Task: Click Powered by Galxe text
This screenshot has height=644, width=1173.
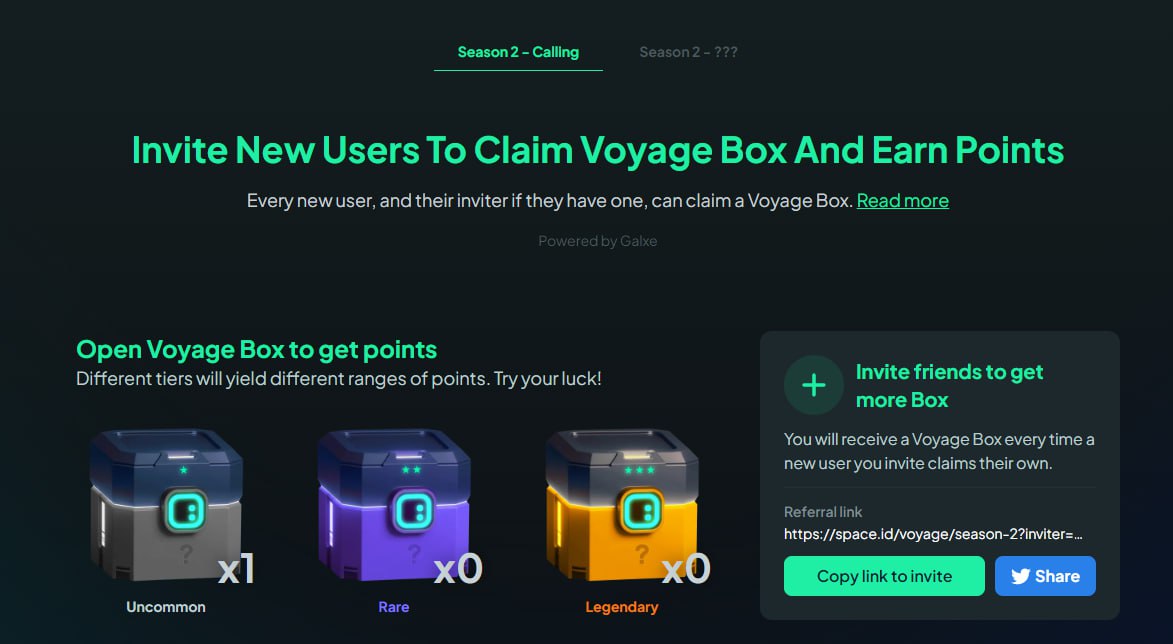Action: point(598,241)
